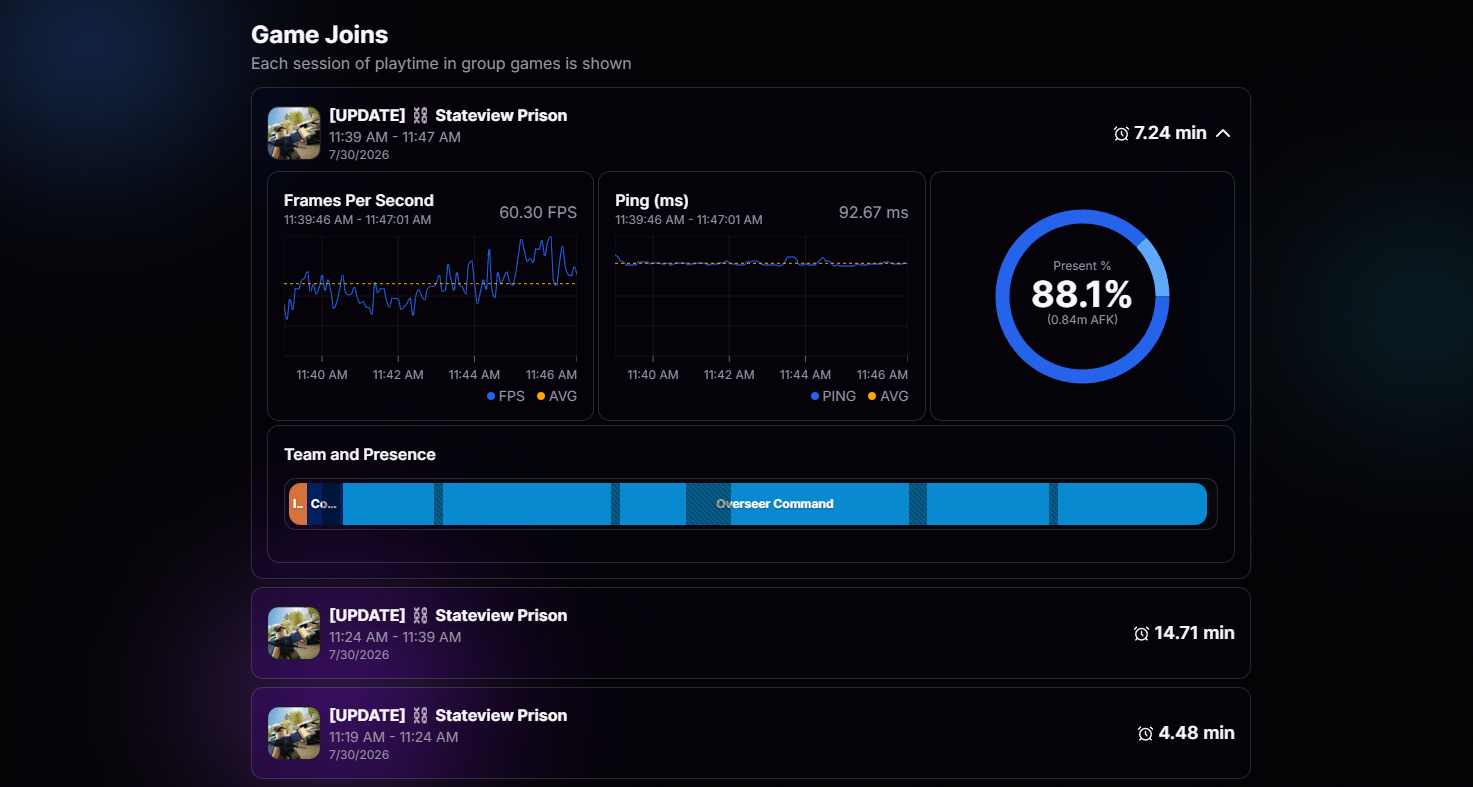Image resolution: width=1473 pixels, height=787 pixels.
Task: Click the alarm clock icon beside 4.48 min
Action: pyautogui.click(x=1146, y=733)
